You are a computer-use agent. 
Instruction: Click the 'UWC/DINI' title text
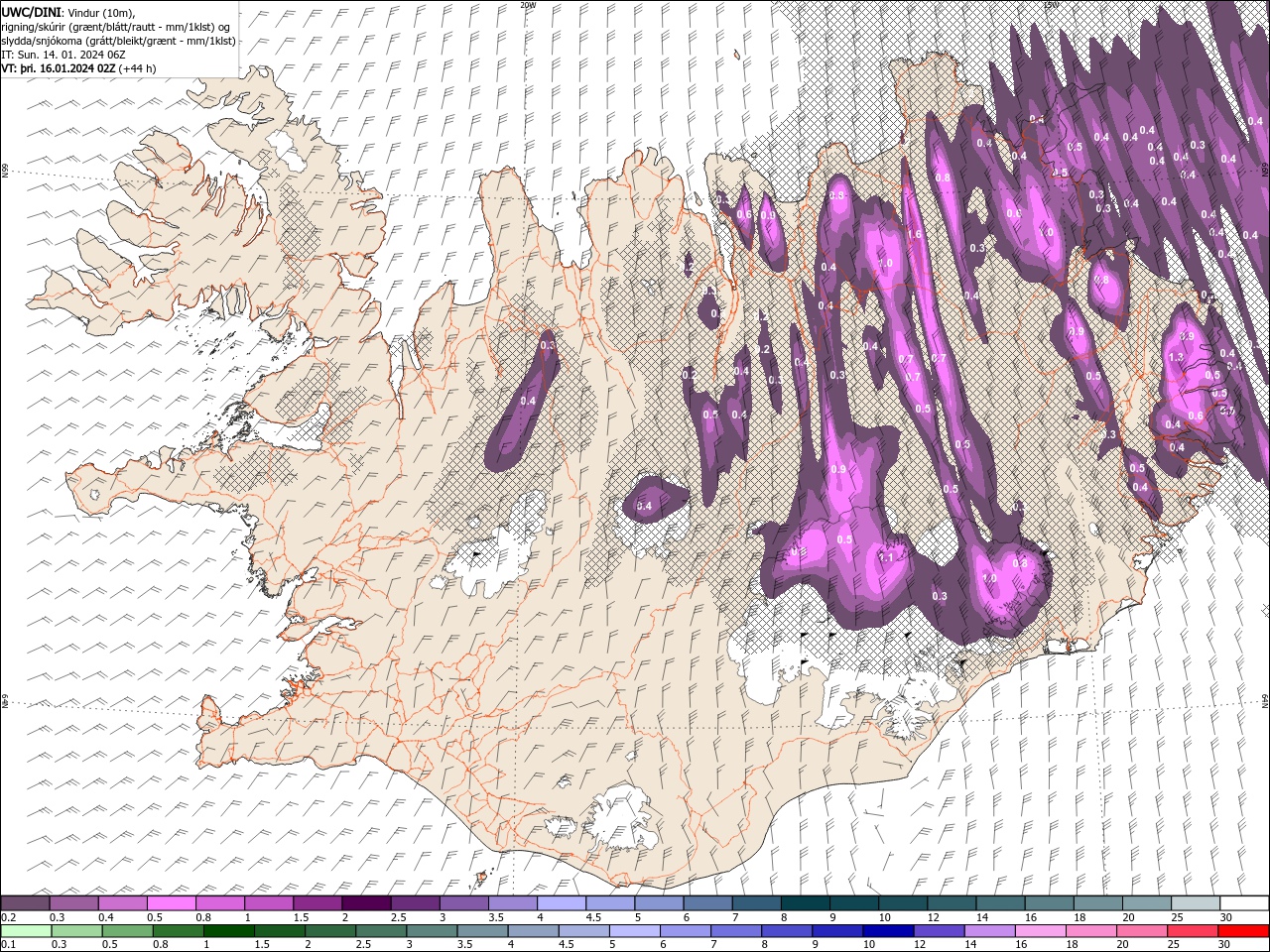[x=32, y=12]
